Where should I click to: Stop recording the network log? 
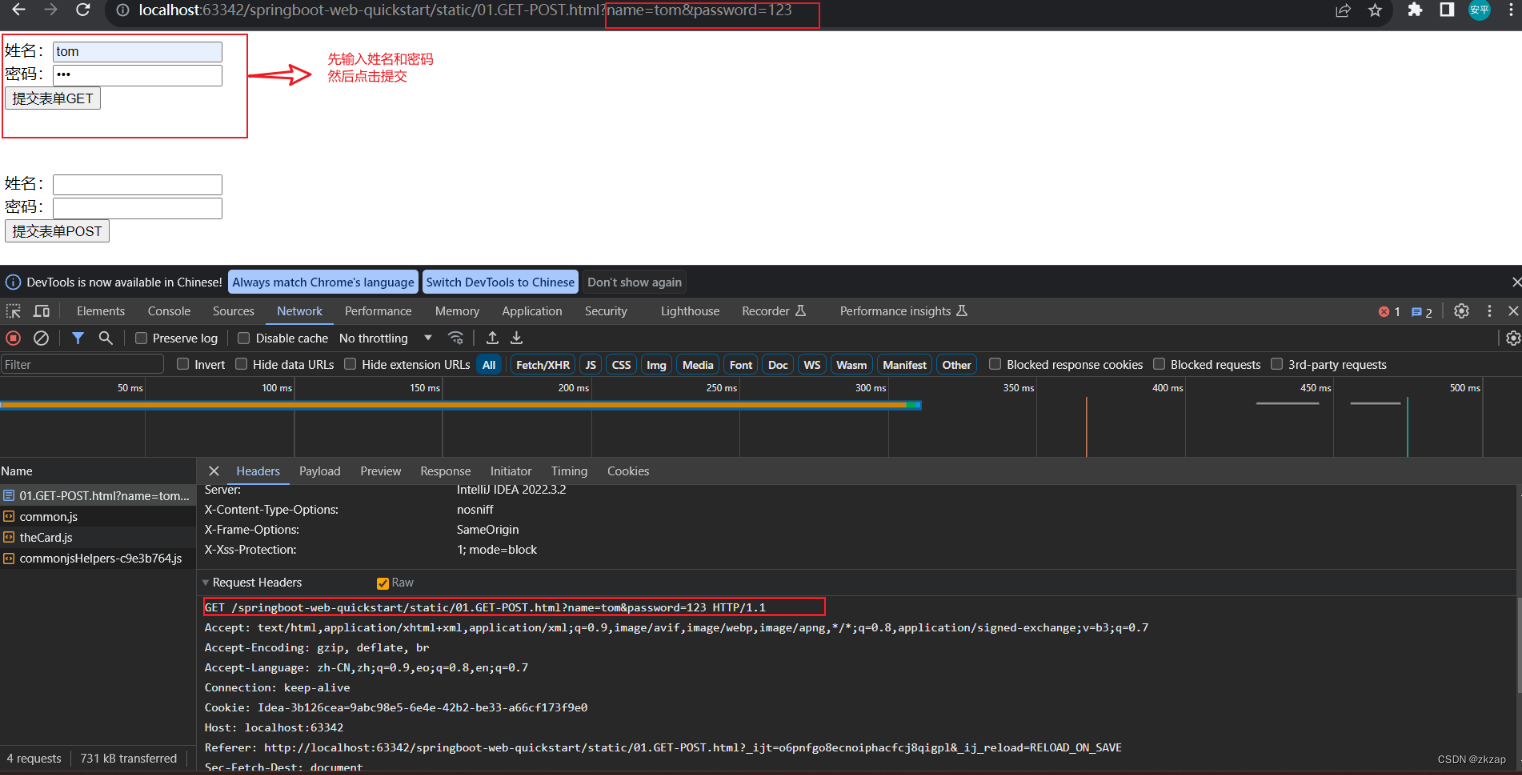(13, 338)
